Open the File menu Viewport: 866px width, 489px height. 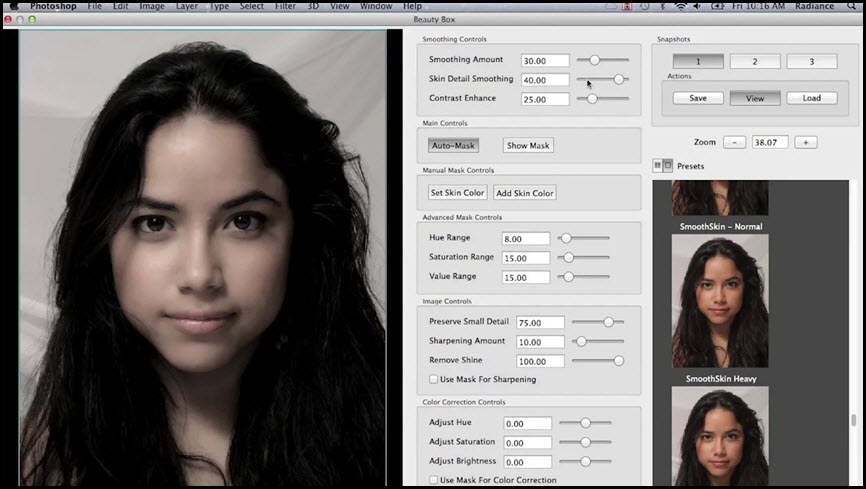[x=94, y=6]
